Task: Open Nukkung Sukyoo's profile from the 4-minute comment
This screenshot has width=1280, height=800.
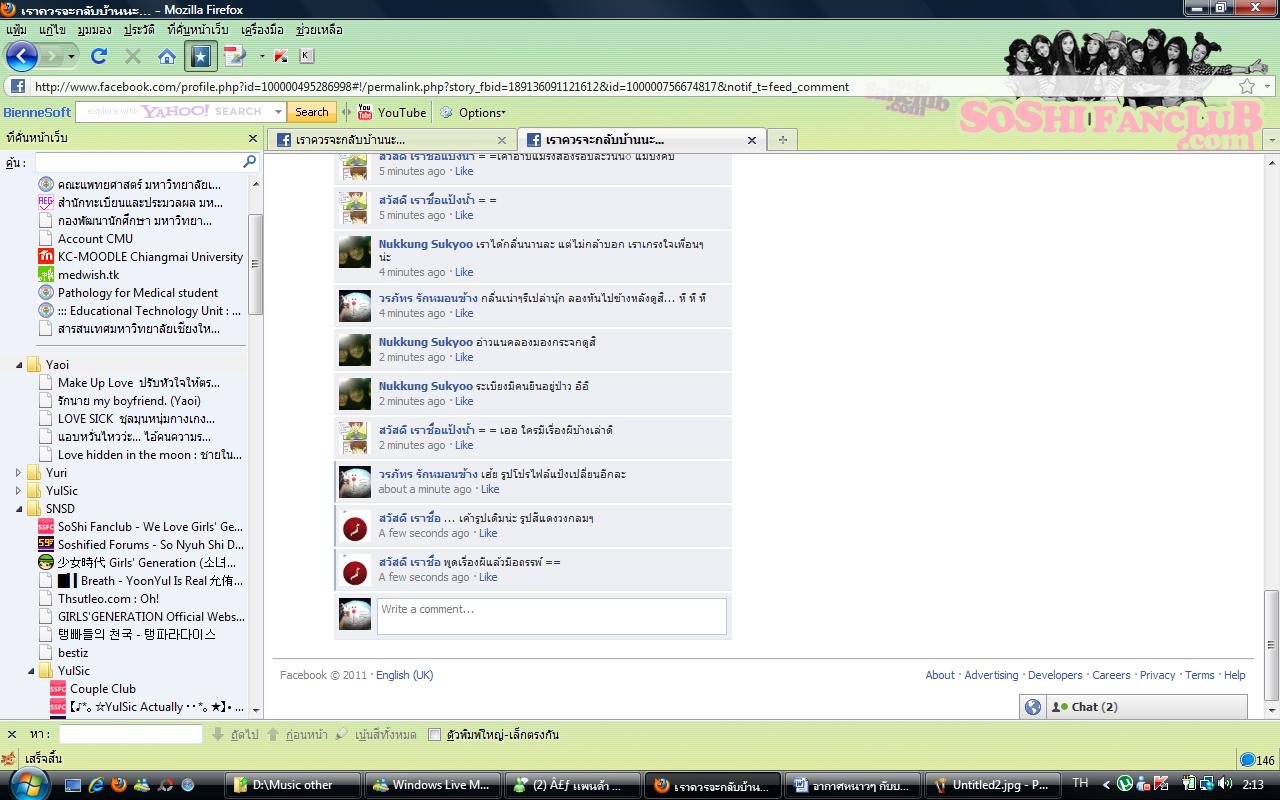Action: pyautogui.click(x=426, y=244)
